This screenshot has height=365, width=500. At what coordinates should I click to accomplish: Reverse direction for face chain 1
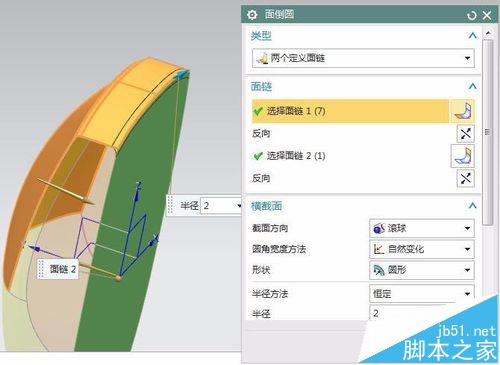pos(465,134)
